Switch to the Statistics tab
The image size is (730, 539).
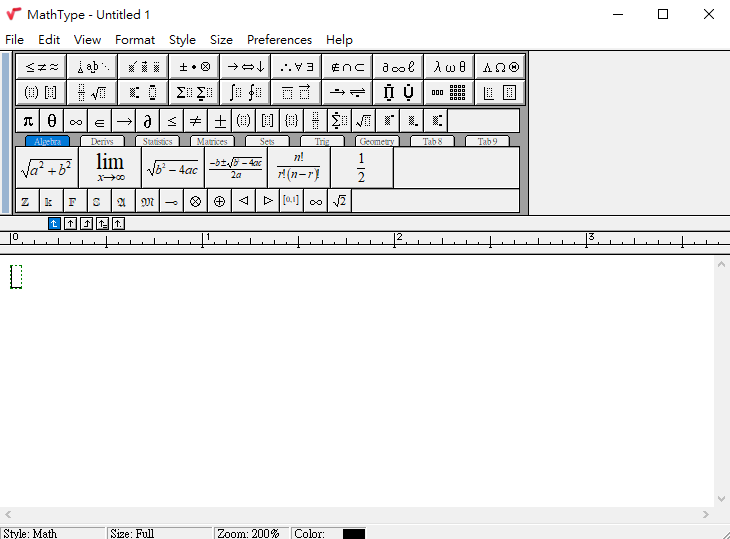tap(157, 142)
